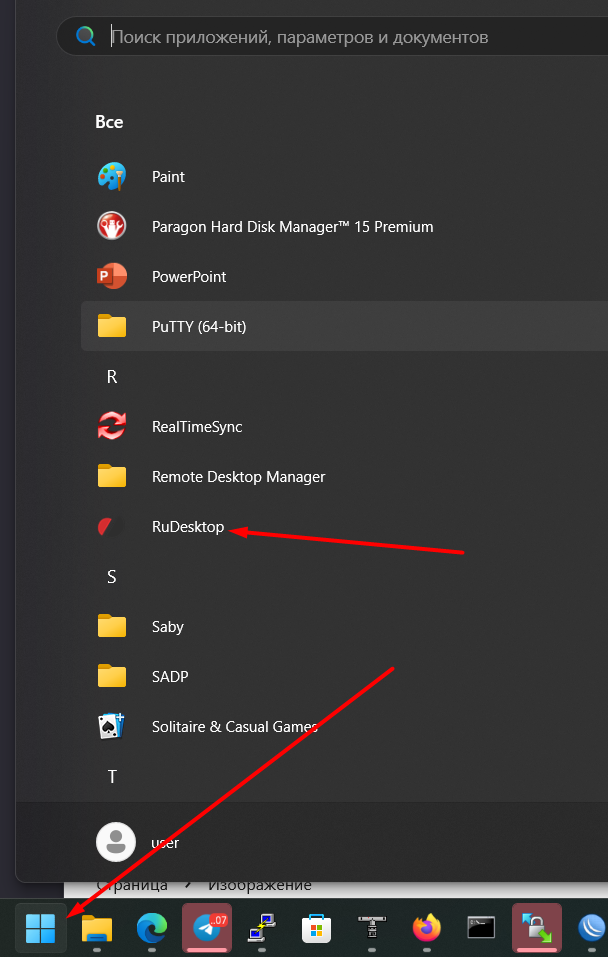The width and height of the screenshot is (608, 957).
Task: Open Solitaire & Casual Games
Action: [234, 727]
